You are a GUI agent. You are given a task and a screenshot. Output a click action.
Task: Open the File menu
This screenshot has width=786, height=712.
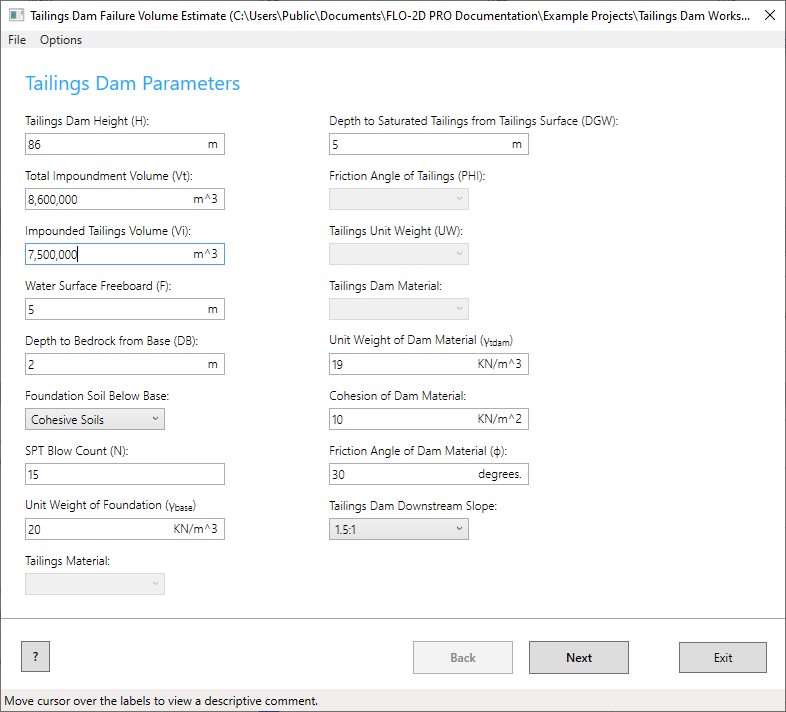coord(17,40)
